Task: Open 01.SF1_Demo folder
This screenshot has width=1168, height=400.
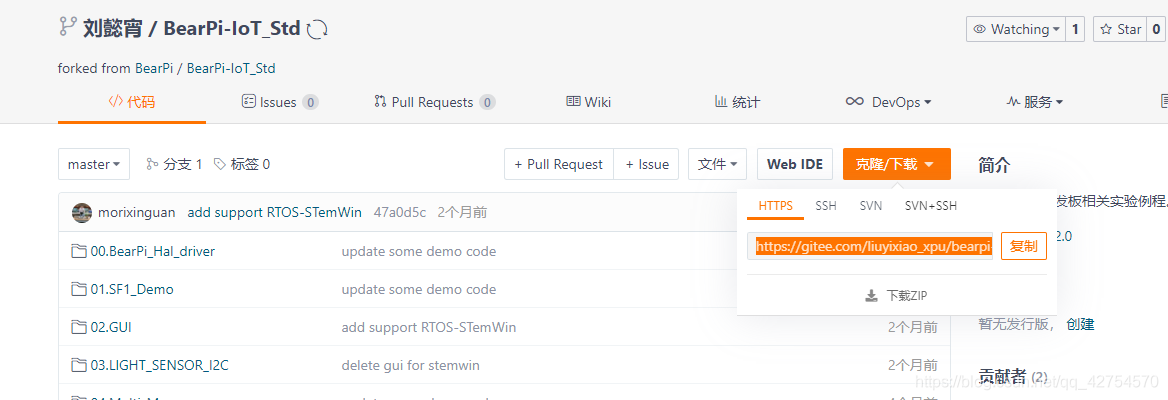Action: coord(132,289)
